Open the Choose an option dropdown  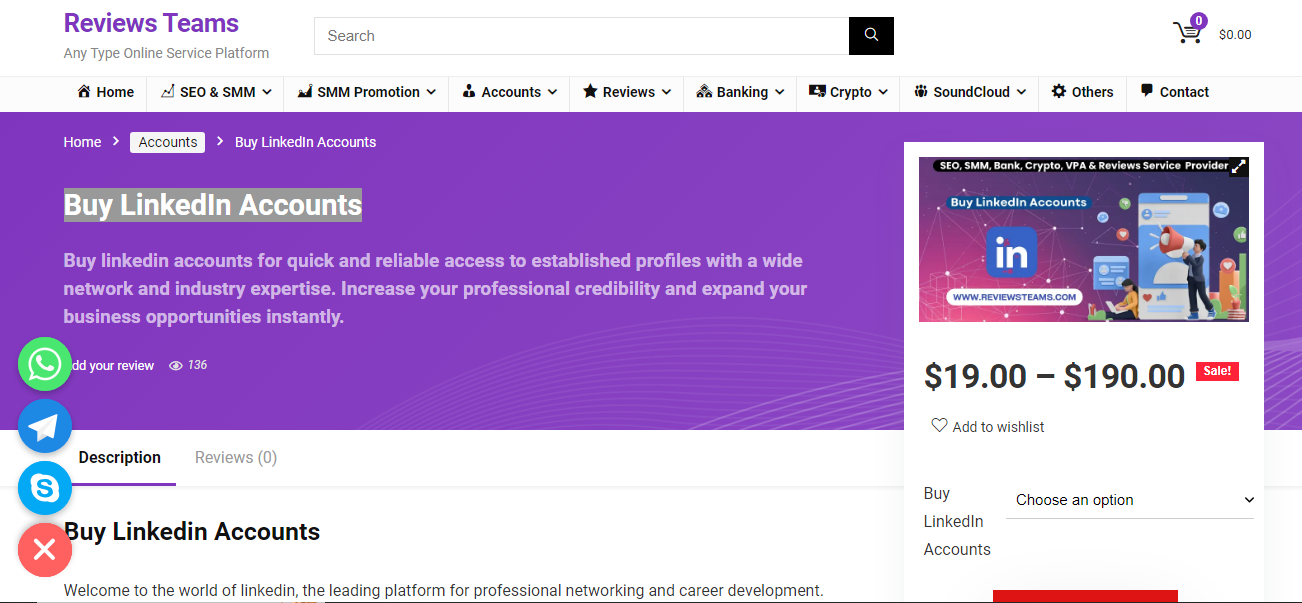click(x=1130, y=500)
